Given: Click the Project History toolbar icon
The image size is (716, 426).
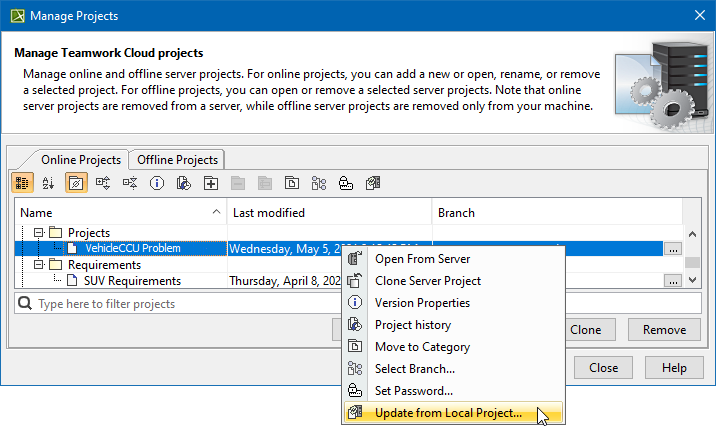Looking at the screenshot, I should pyautogui.click(x=183, y=182).
